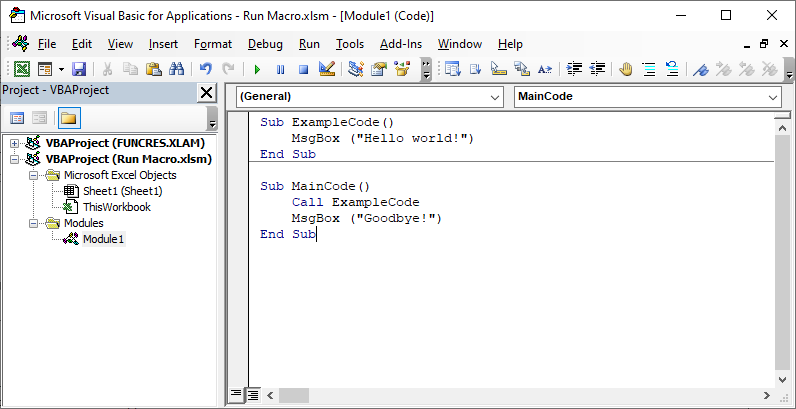Image resolution: width=796 pixels, height=409 pixels.
Task: Run the macro with the green play icon
Action: coord(257,69)
